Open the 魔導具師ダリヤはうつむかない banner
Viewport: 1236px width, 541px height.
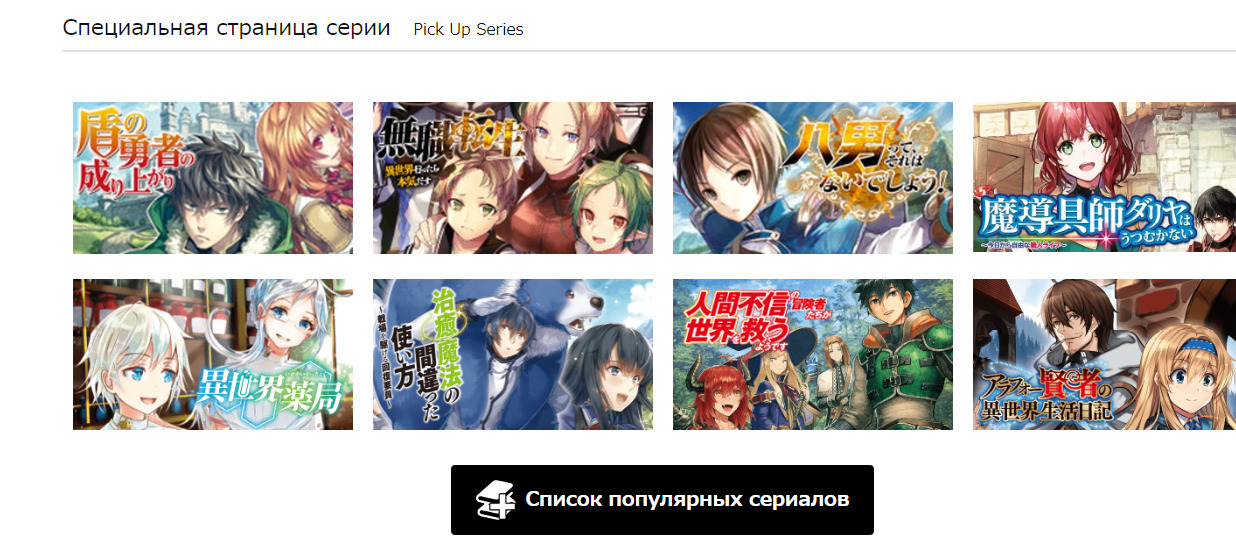pos(1104,178)
